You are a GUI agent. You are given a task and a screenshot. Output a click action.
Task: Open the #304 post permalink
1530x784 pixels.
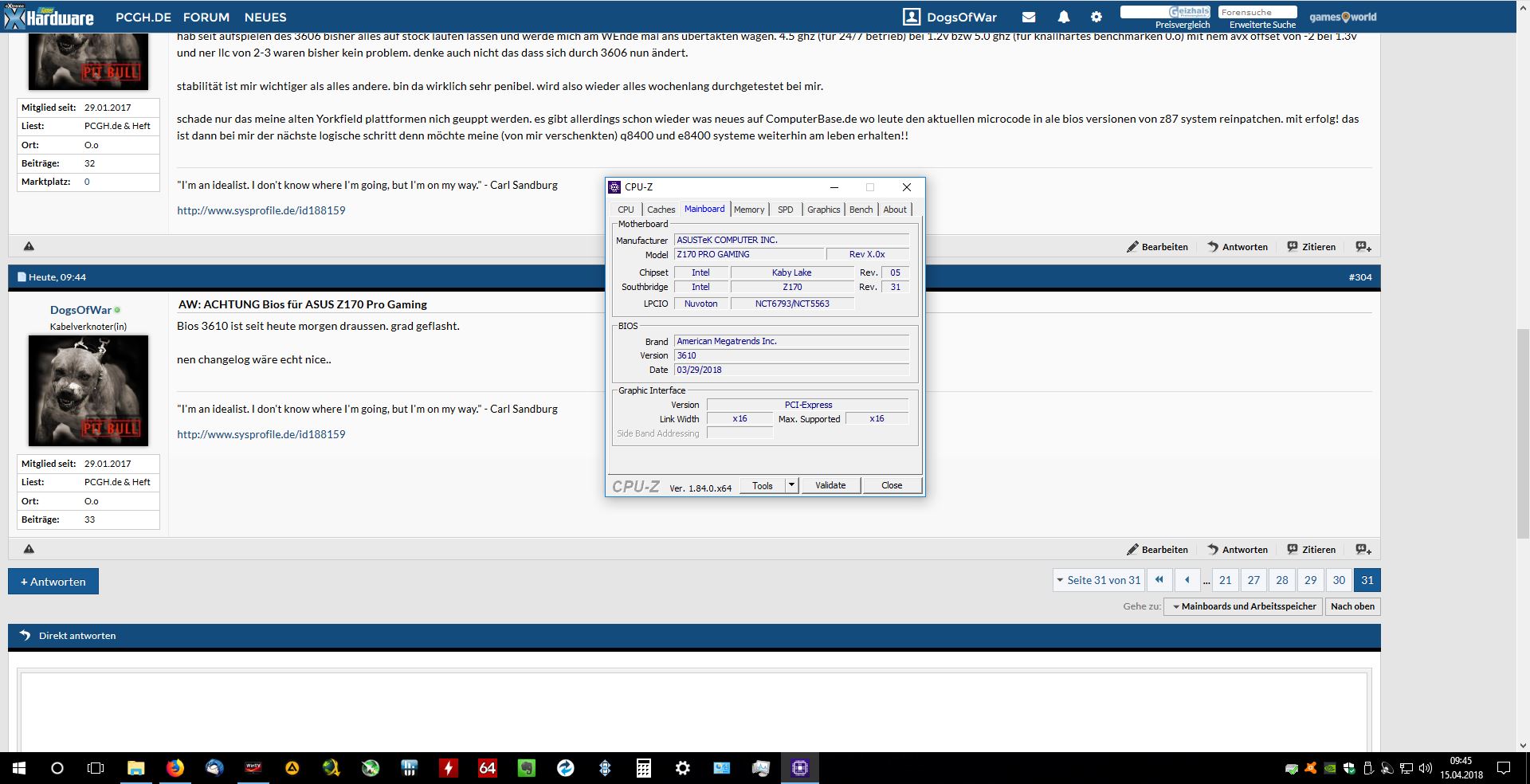[1360, 277]
